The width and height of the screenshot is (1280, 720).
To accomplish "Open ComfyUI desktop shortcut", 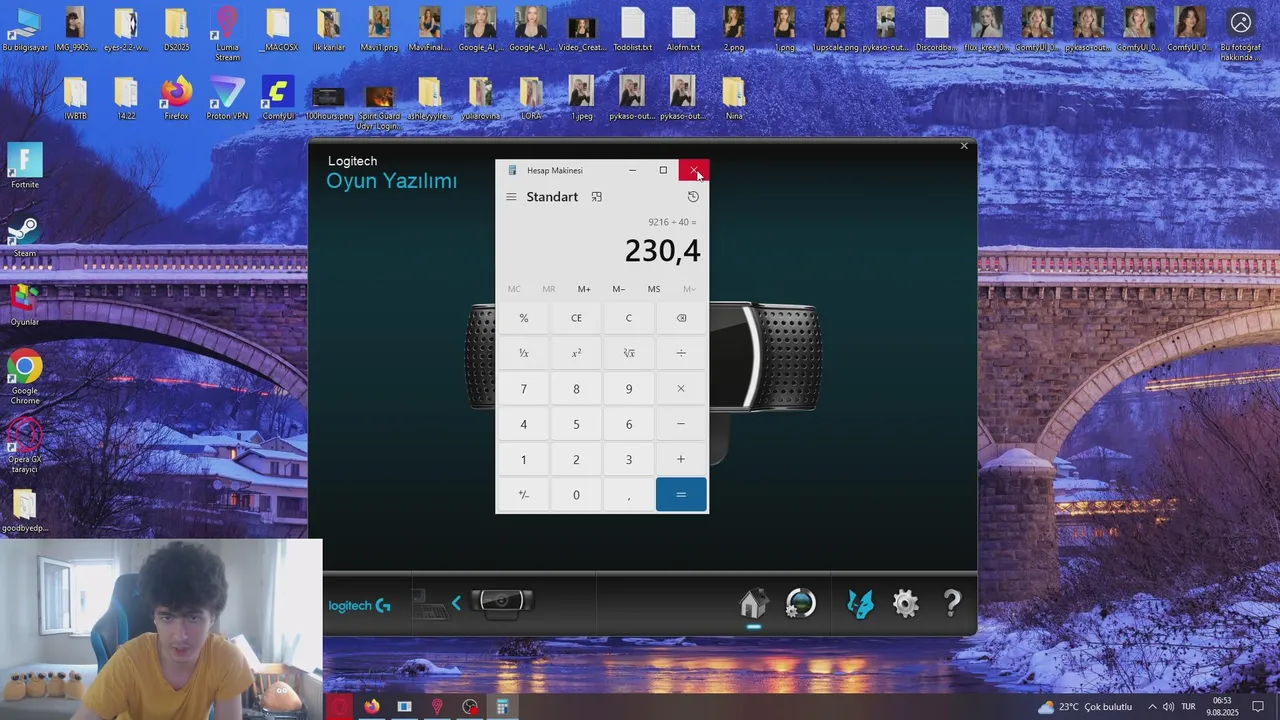I will pos(278,98).
